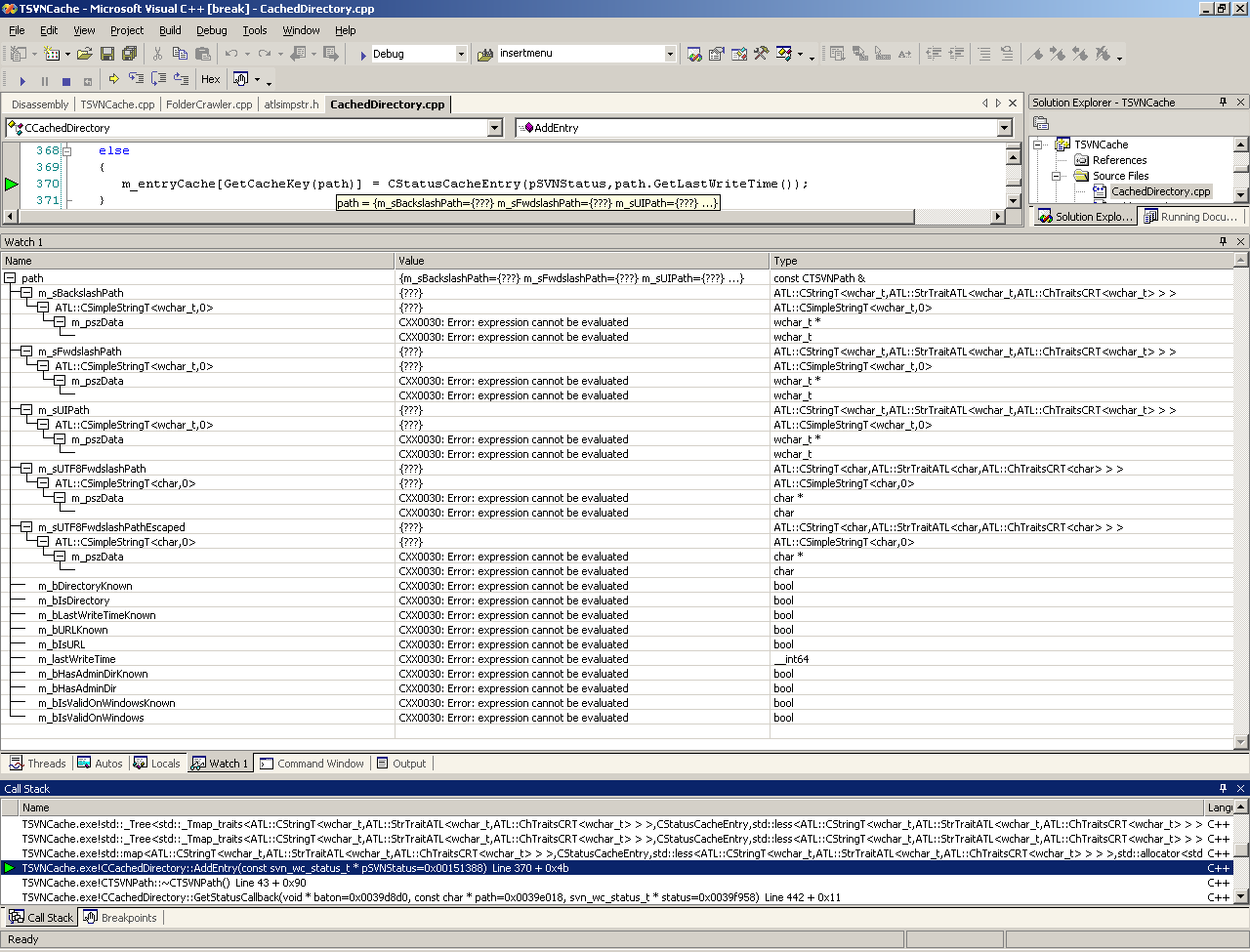
Task: Click the Value column header in Watch 1
Action: [x=582, y=261]
